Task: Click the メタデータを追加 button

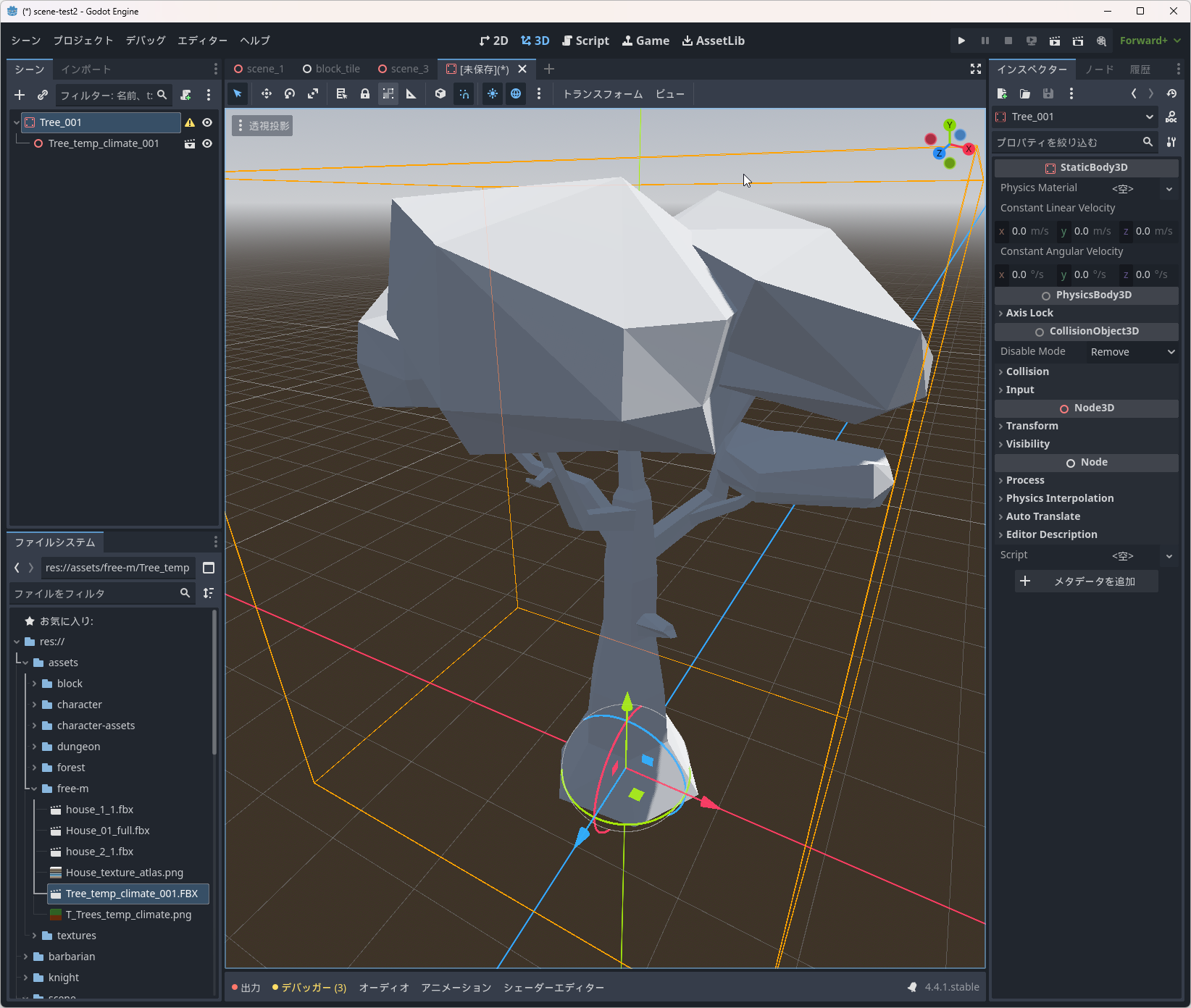Action: coord(1086,581)
